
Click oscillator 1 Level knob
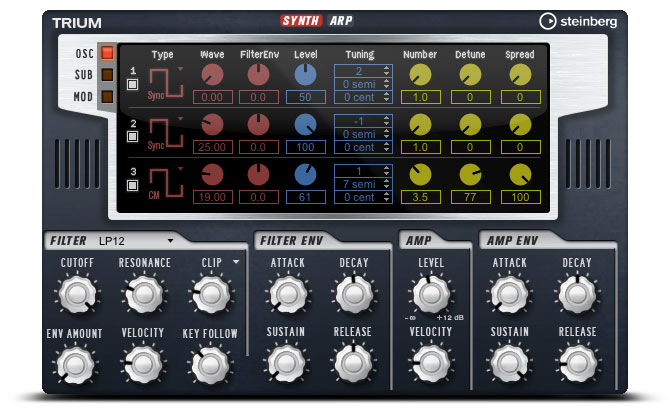306,75
